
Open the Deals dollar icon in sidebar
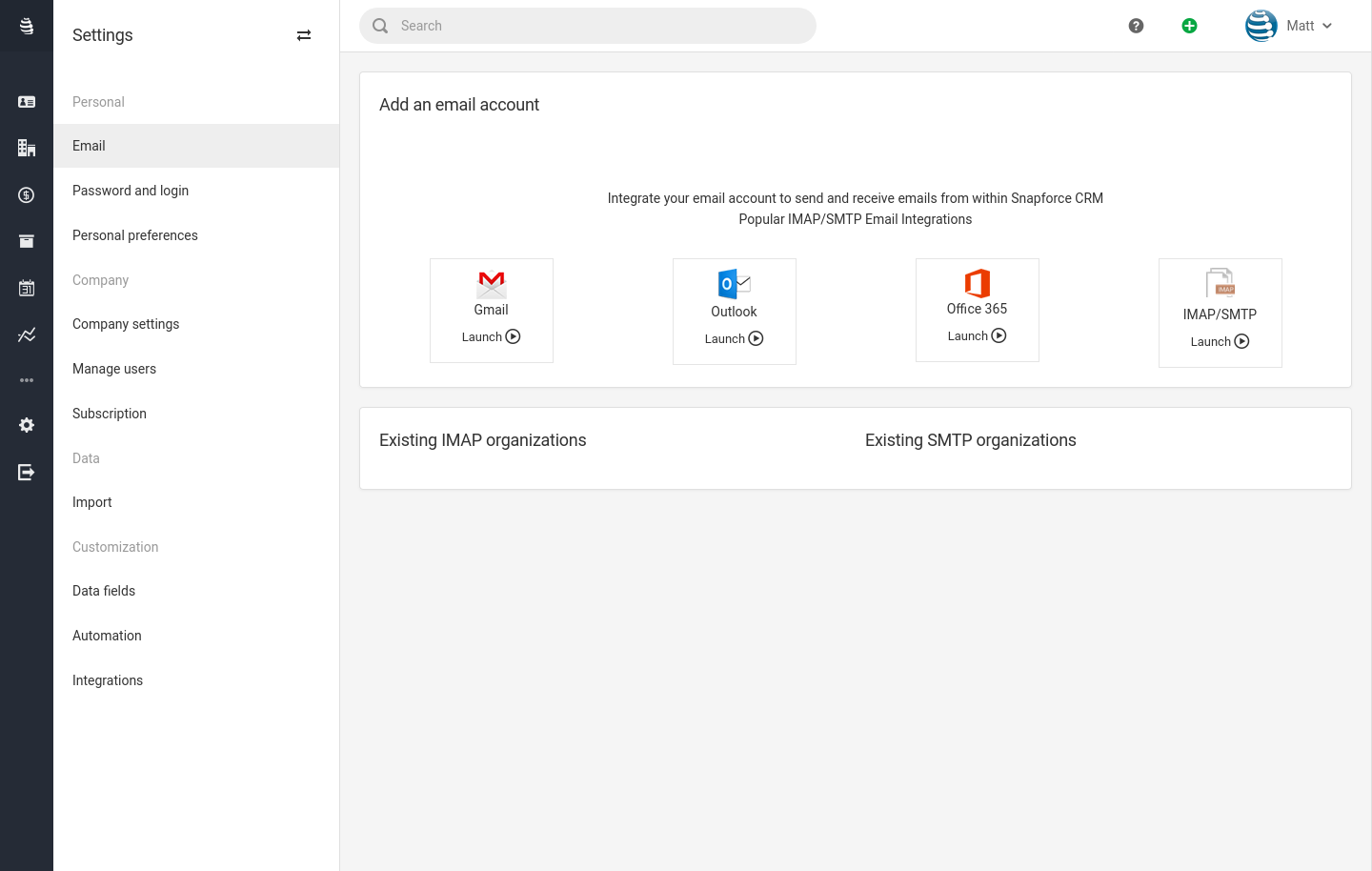pyautogui.click(x=27, y=195)
